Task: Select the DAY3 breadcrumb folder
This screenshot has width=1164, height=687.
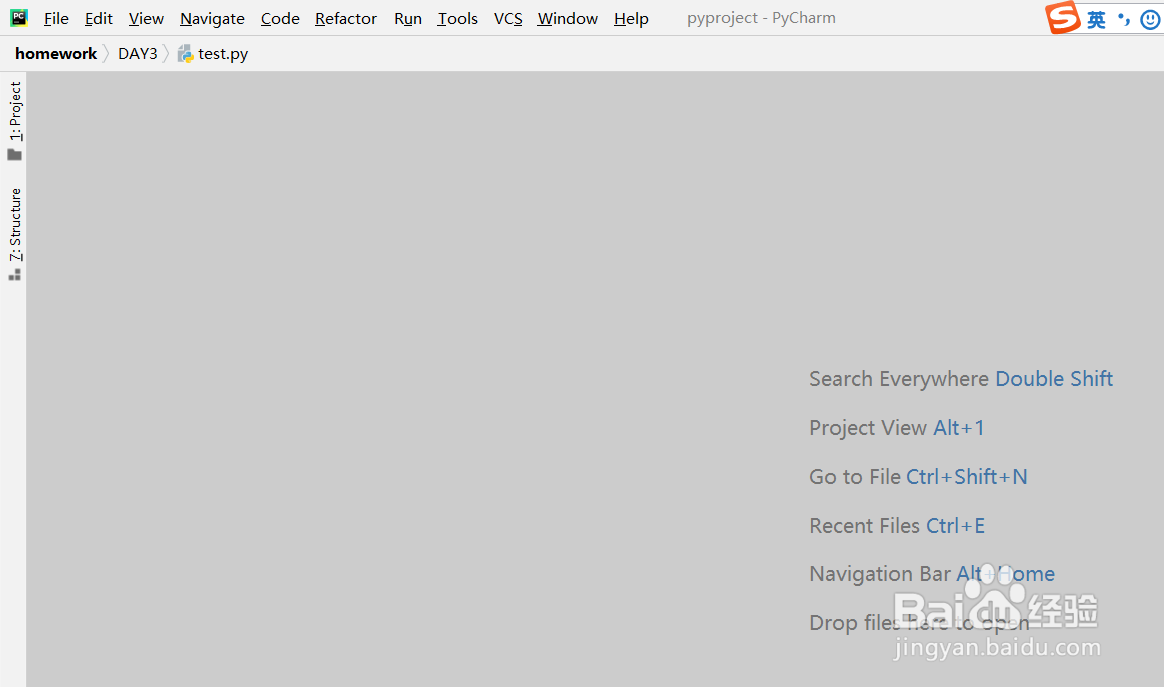Action: point(138,53)
